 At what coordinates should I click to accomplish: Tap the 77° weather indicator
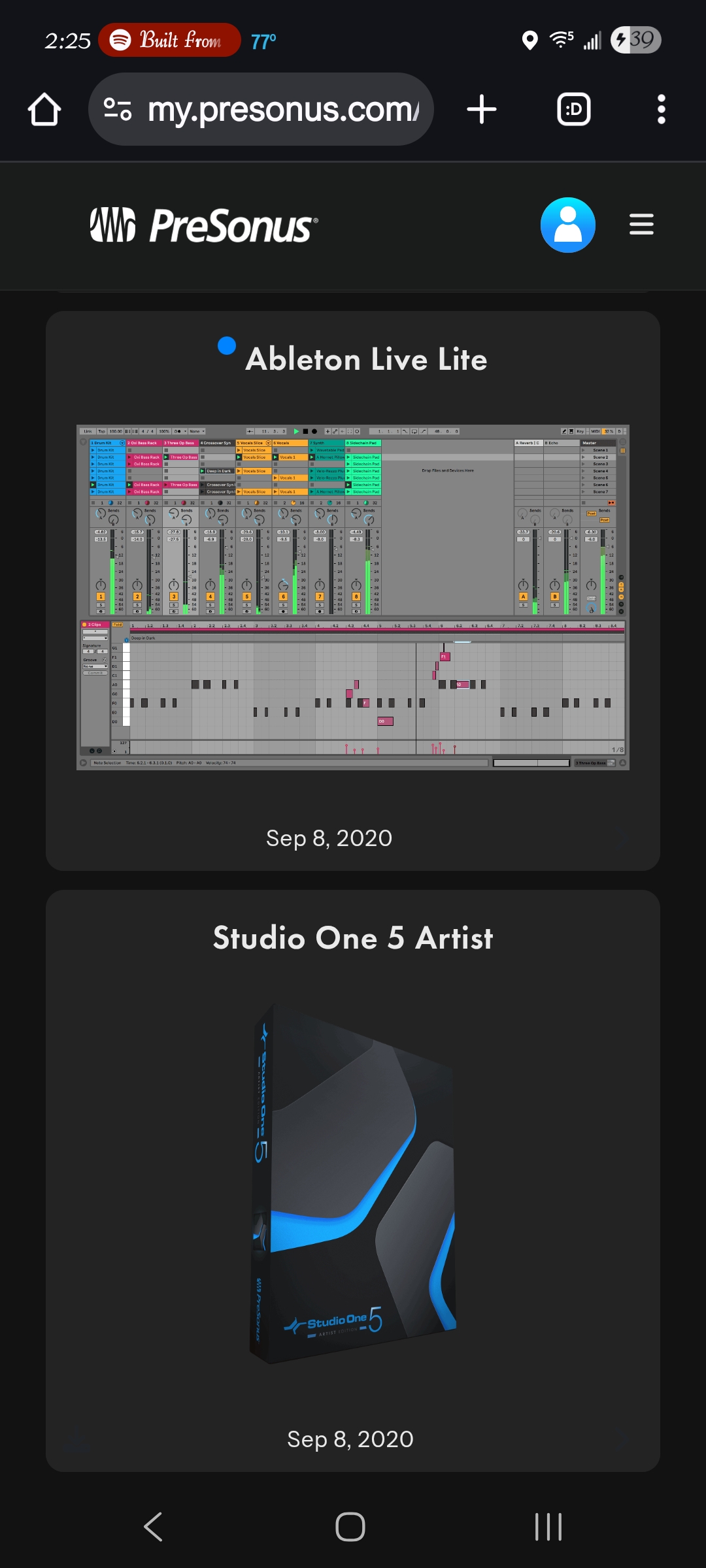pyautogui.click(x=263, y=41)
